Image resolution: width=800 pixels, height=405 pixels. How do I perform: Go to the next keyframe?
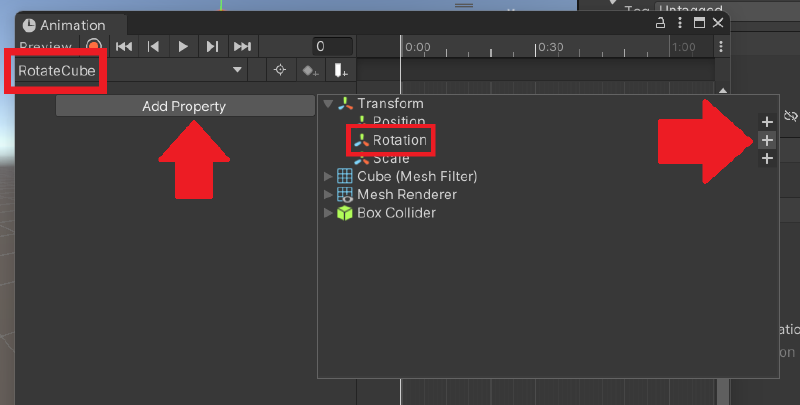tap(212, 46)
